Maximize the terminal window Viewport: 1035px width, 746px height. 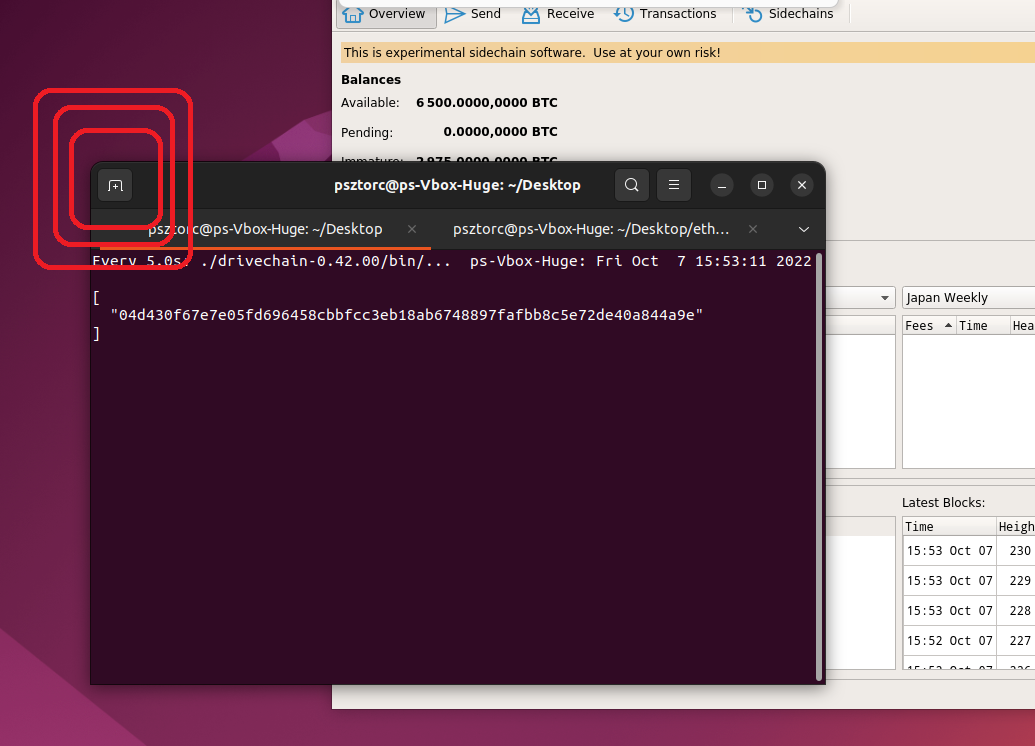pyautogui.click(x=762, y=186)
